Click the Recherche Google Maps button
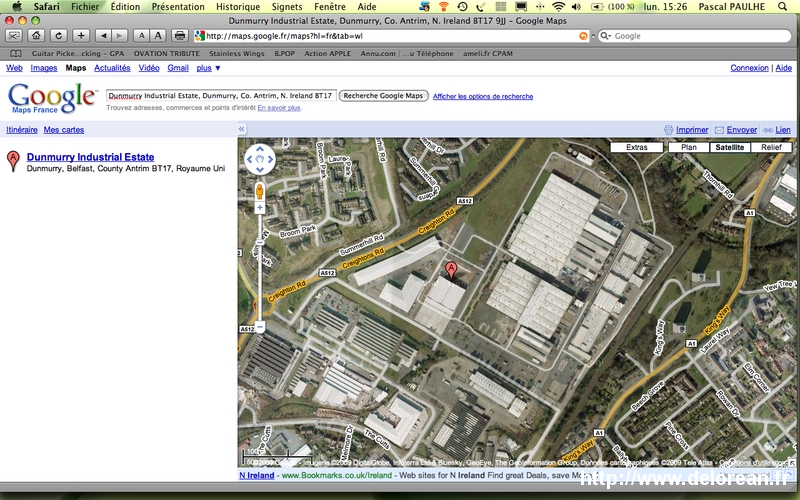The image size is (800, 500). [383, 95]
